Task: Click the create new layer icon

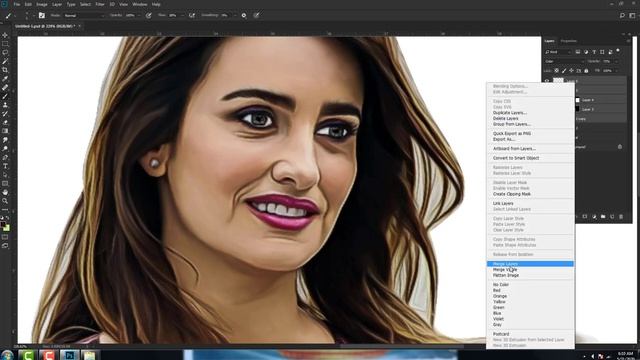Action: [x=612, y=217]
